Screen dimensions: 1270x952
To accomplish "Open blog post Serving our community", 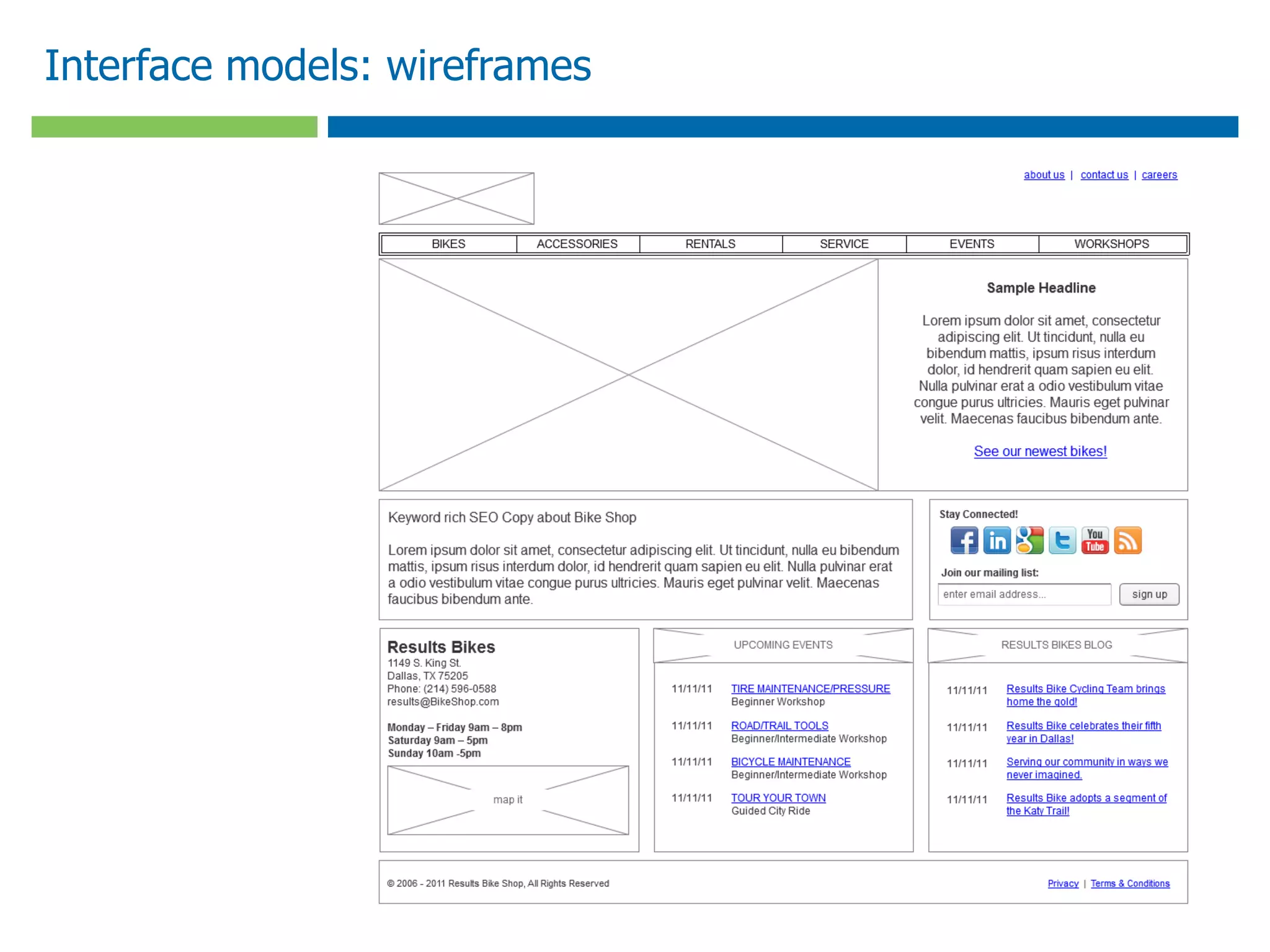I will 1087,769.
